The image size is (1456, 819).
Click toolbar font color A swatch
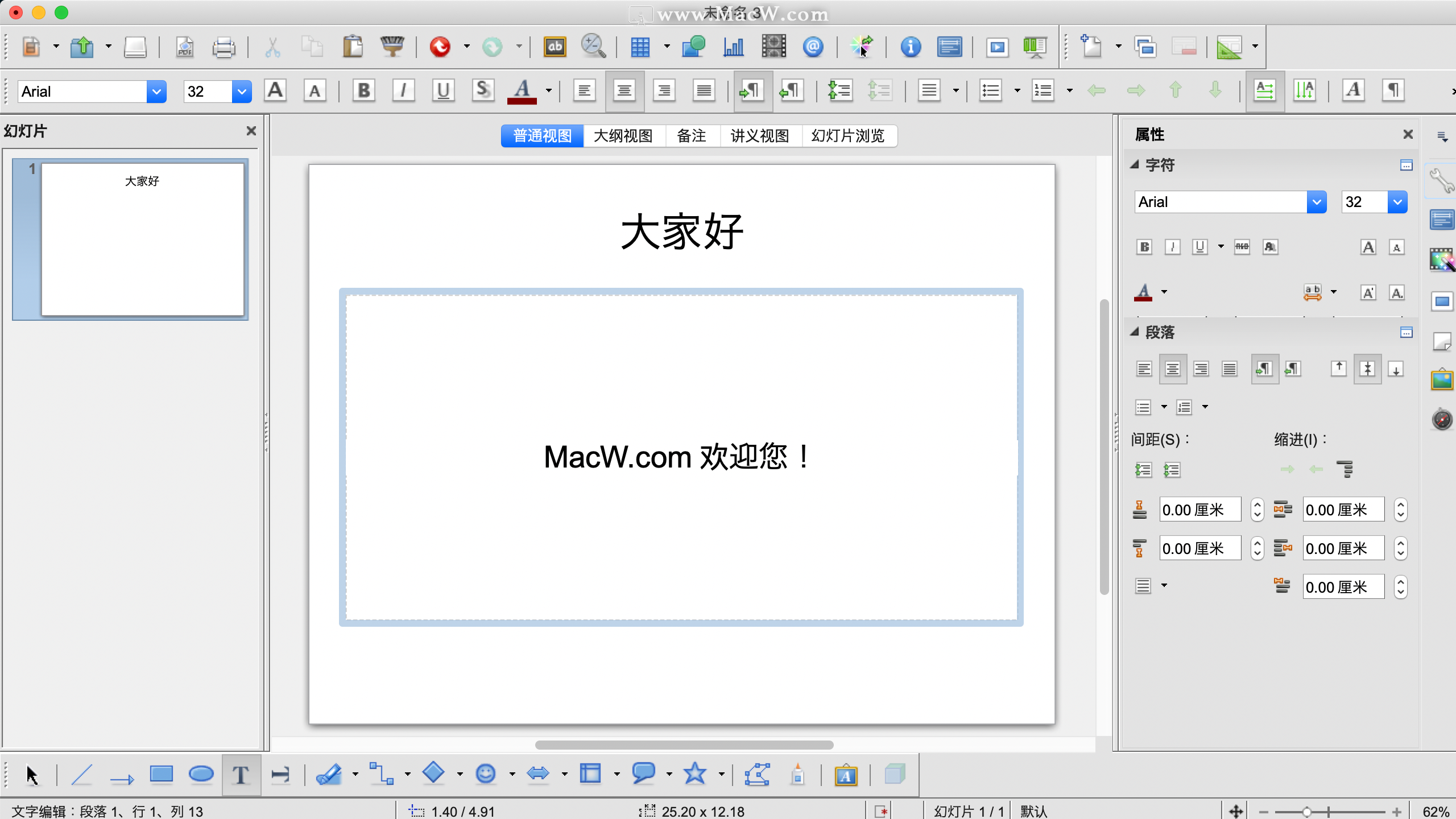coord(522,91)
